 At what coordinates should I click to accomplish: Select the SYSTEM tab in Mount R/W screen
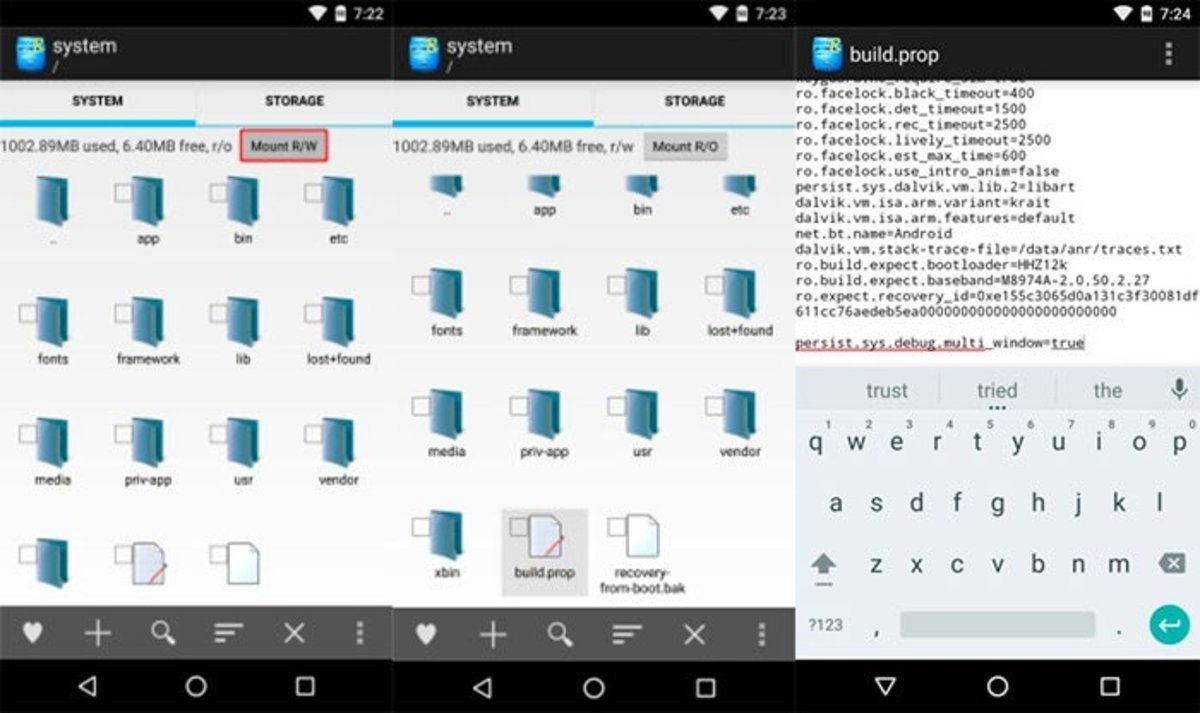(x=98, y=101)
